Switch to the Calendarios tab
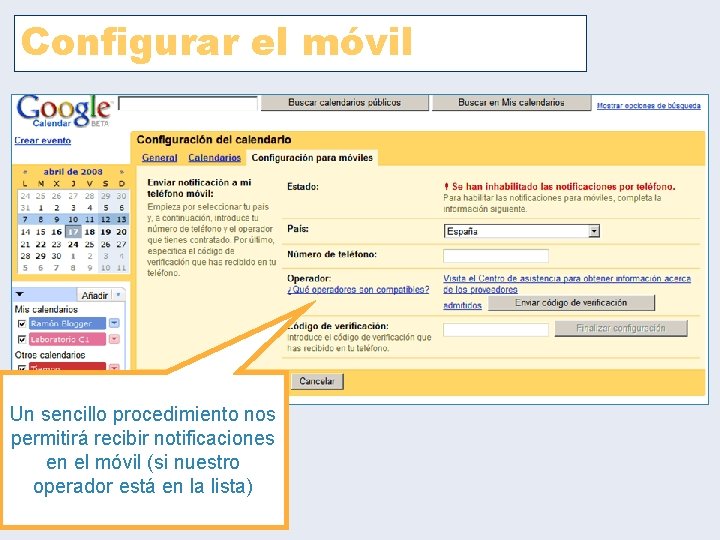 [214, 158]
